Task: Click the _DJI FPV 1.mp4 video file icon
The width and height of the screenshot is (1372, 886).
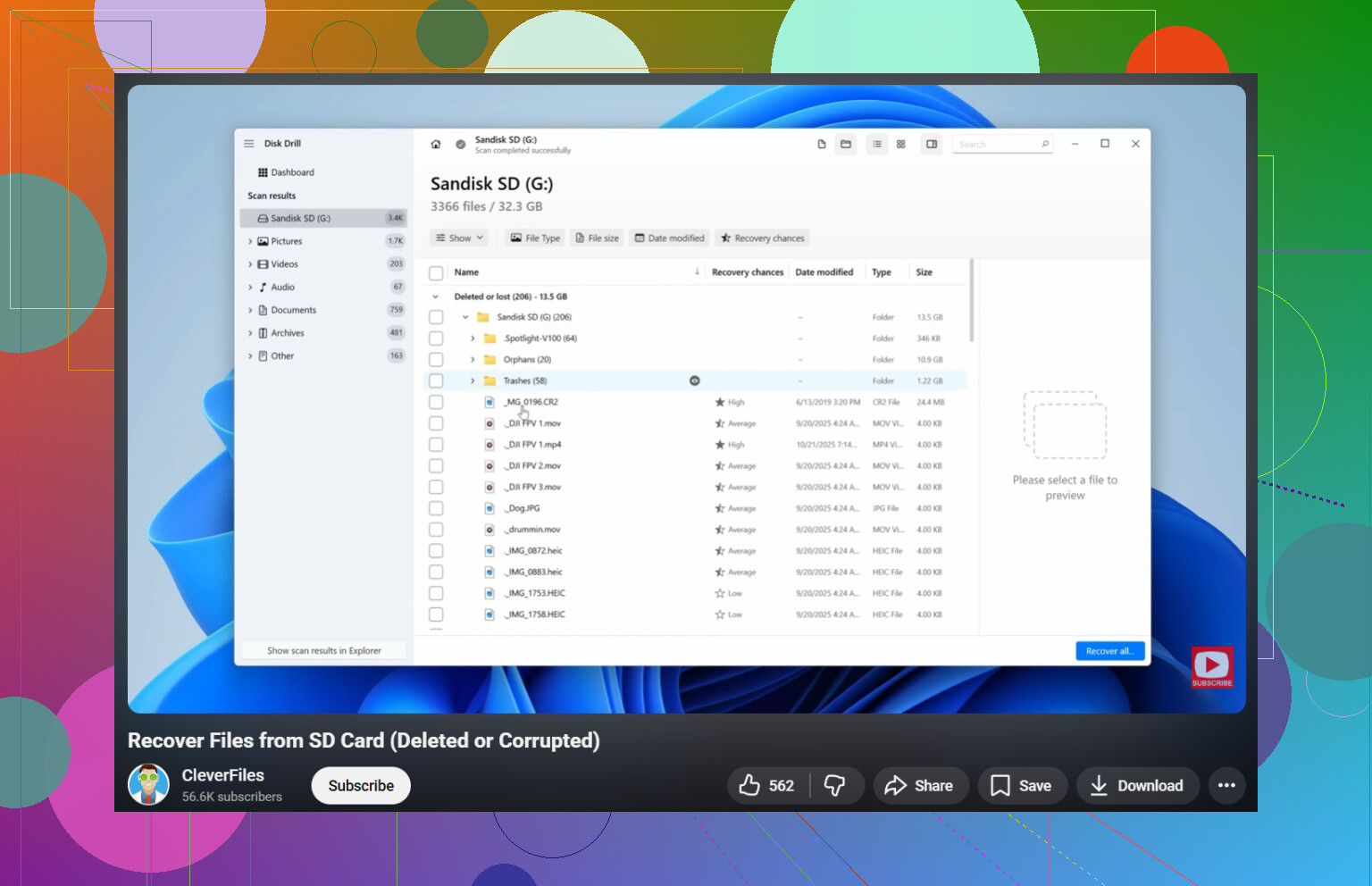Action: tap(489, 445)
